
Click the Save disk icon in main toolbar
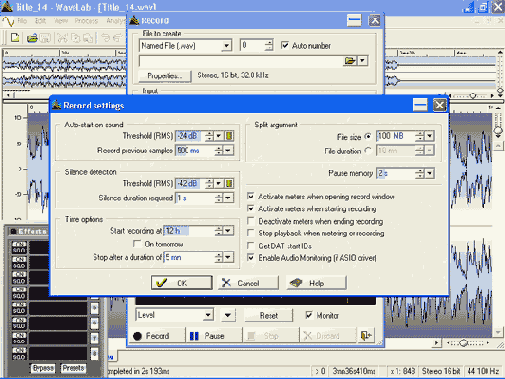(x=45, y=38)
